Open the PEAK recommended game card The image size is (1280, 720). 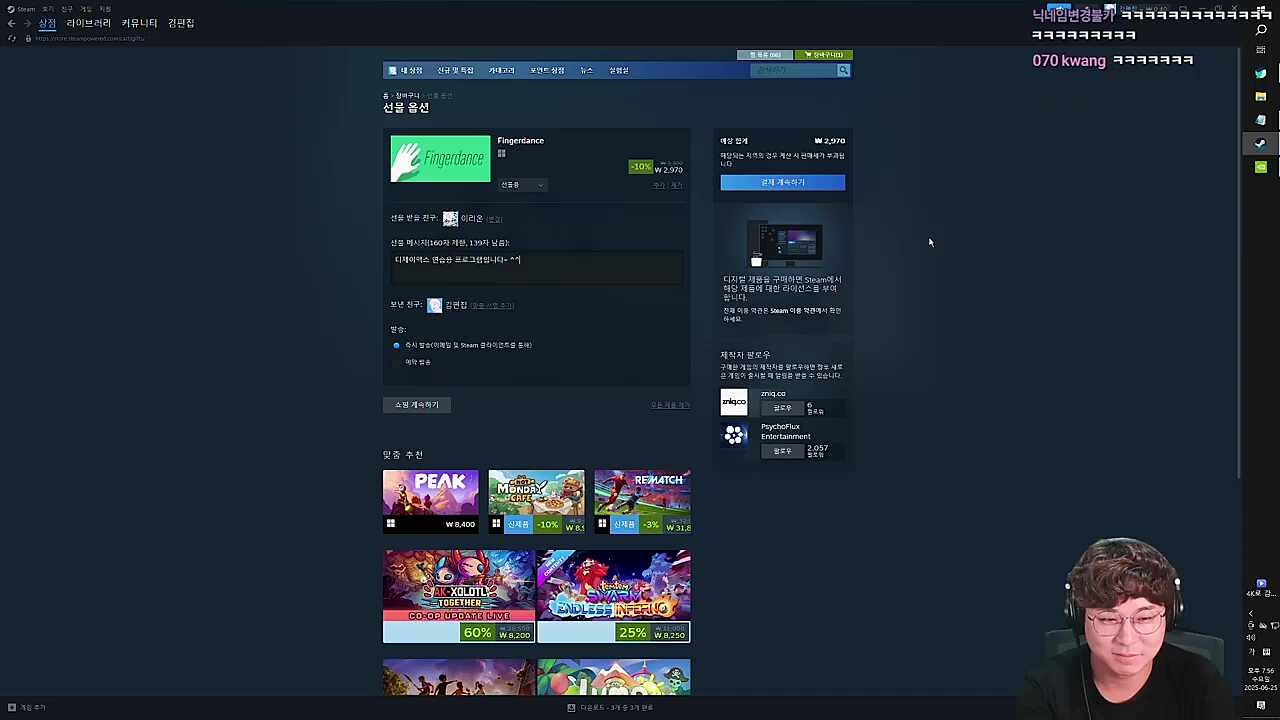[x=430, y=501]
